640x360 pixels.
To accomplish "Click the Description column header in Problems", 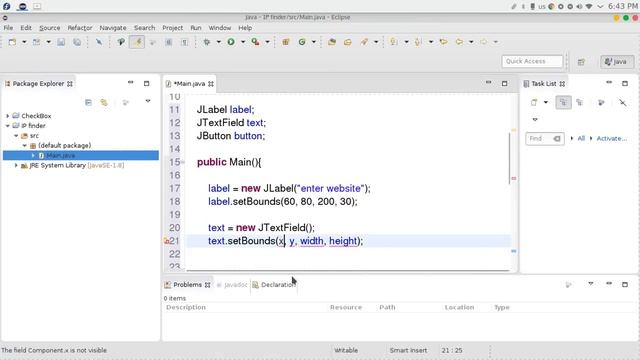I will (186, 307).
